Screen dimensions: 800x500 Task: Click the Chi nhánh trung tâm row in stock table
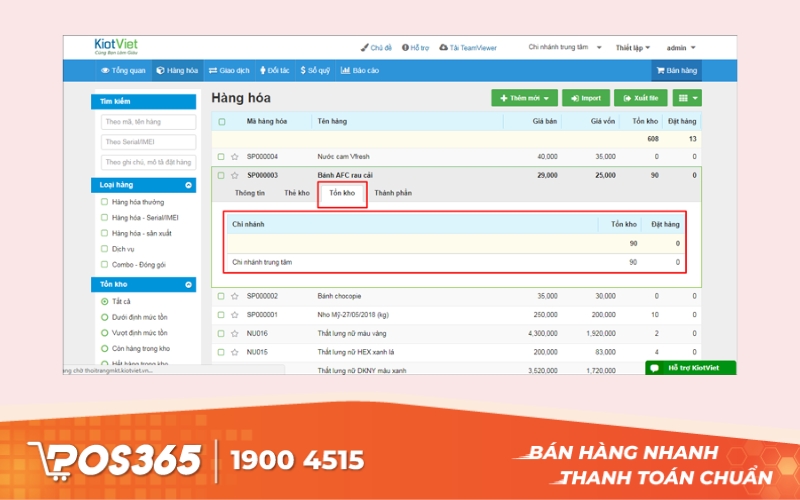click(x=456, y=262)
